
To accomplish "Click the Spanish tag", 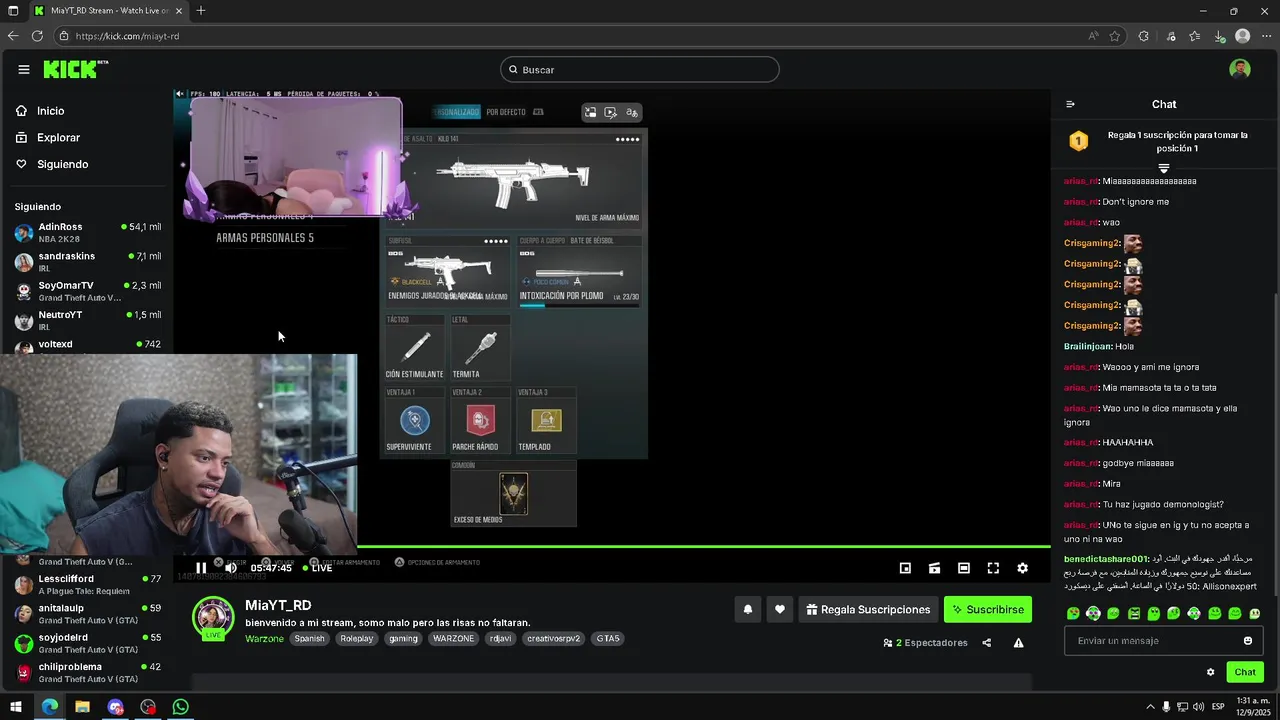I will point(309,638).
